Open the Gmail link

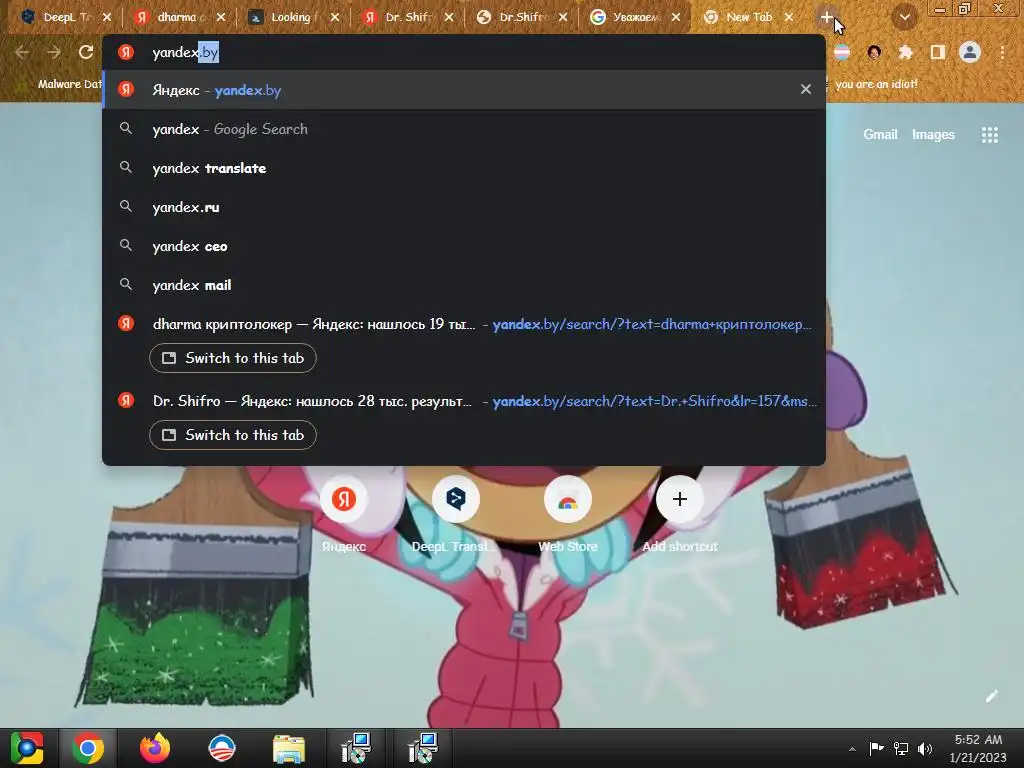[880, 135]
